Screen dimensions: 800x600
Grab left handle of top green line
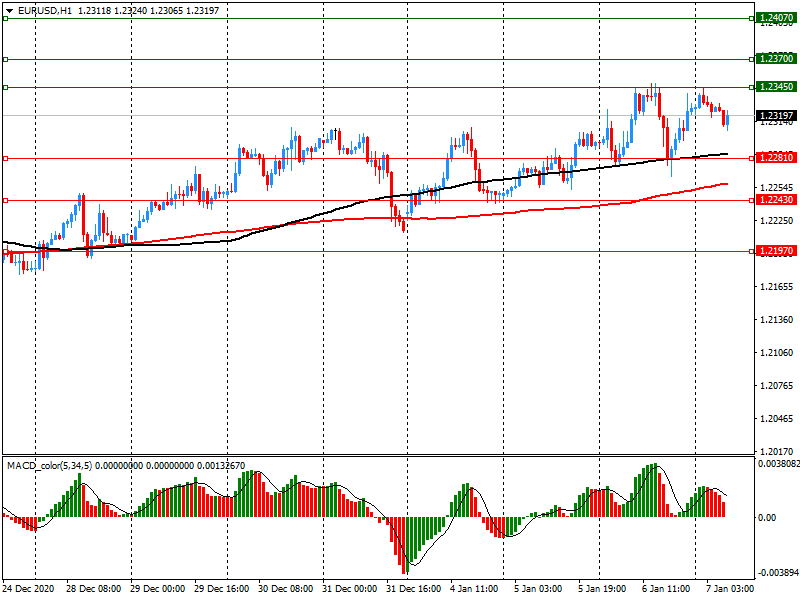coord(5,18)
